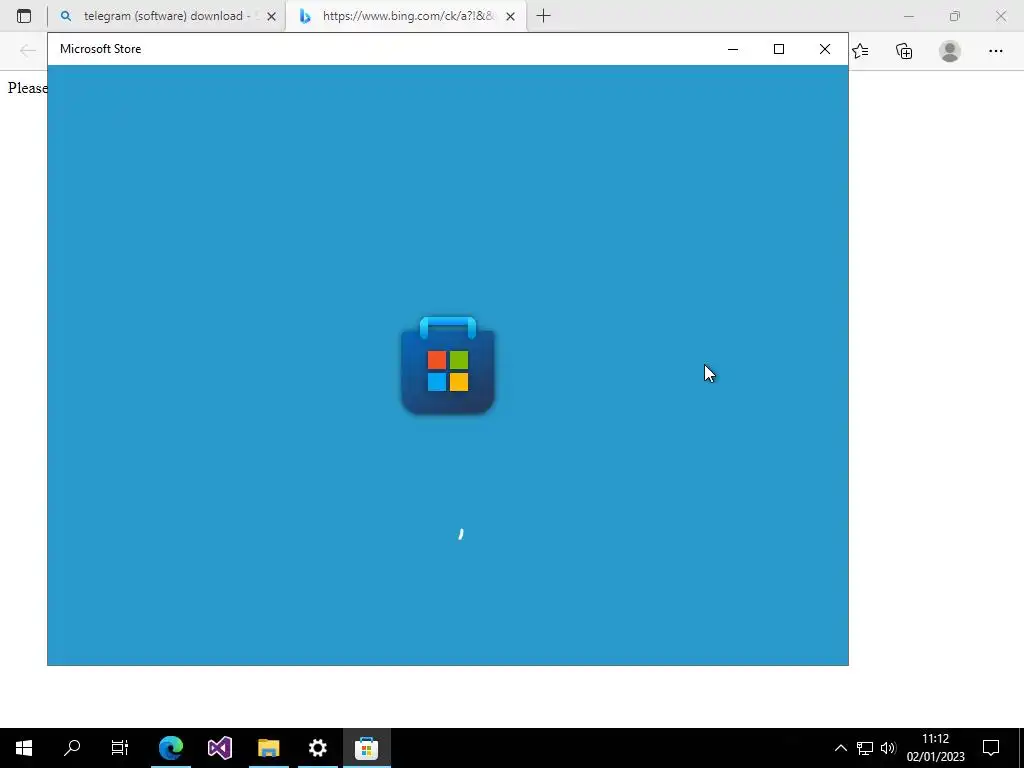This screenshot has height=768, width=1024.
Task: Close the Edge browser window
Action: pos(1000,16)
